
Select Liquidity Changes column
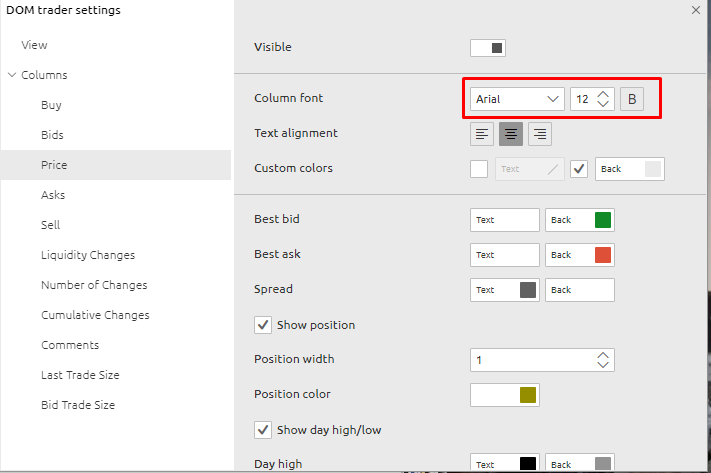click(x=88, y=255)
